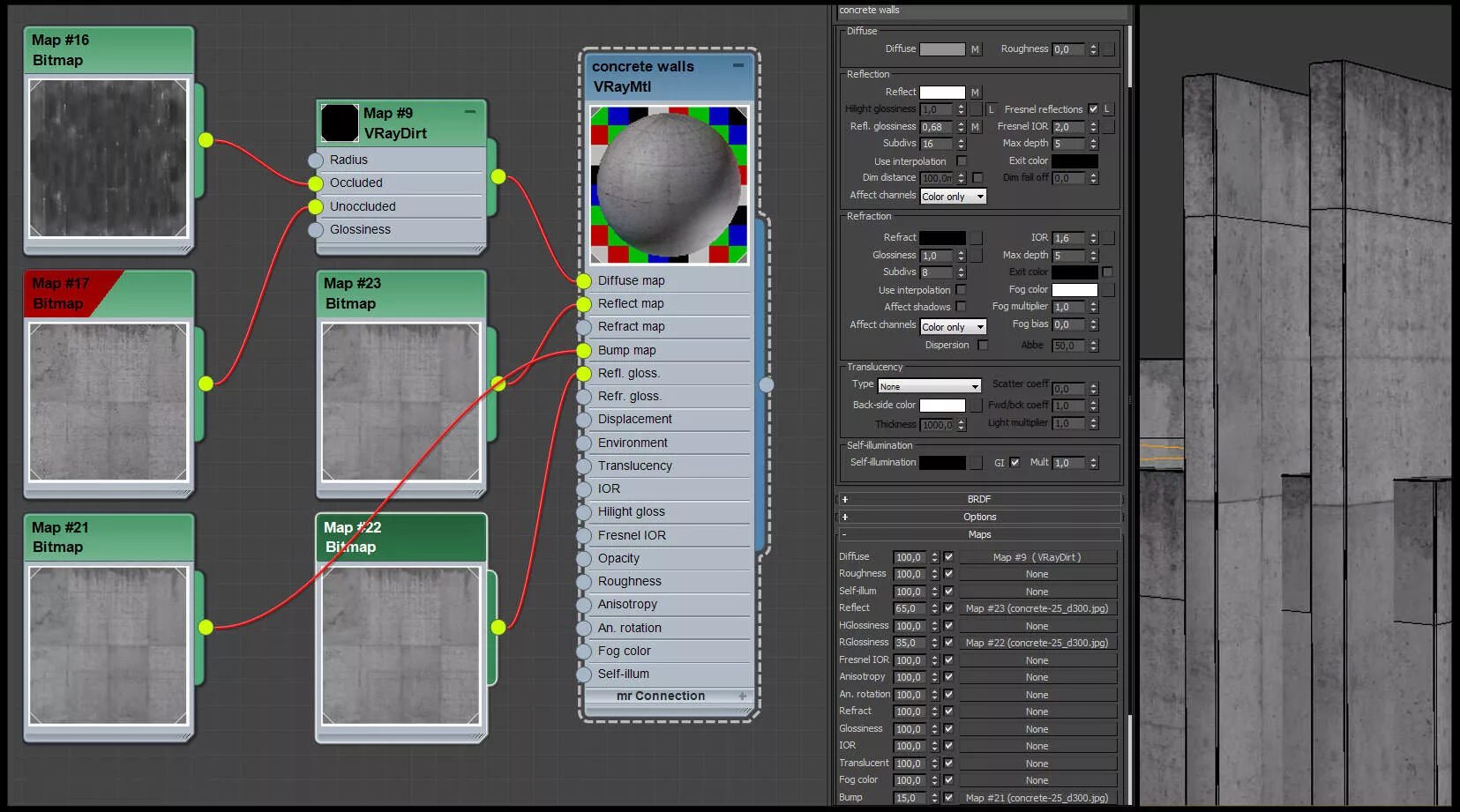
Task: Click the Fresnel IOR input socket on VRayMtl node
Action: click(x=584, y=536)
